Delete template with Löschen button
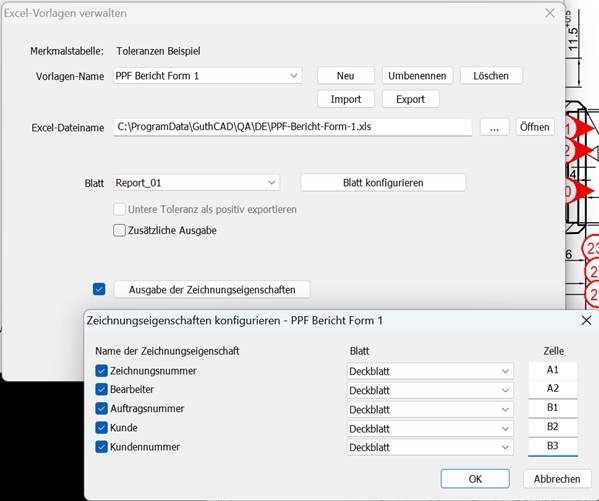599x501 pixels. click(x=491, y=76)
